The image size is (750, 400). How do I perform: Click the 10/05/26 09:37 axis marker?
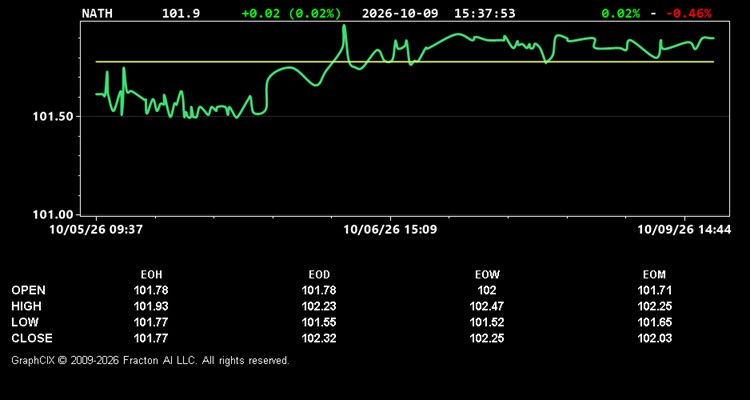point(96,230)
